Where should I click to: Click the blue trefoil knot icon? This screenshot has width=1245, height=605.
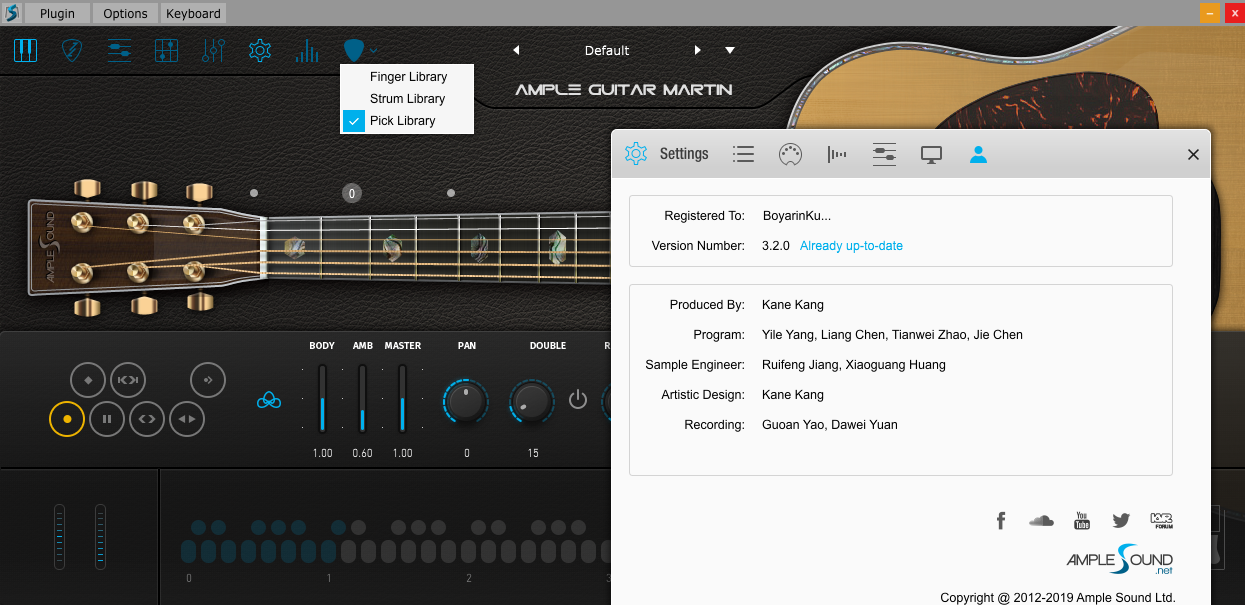pos(269,400)
